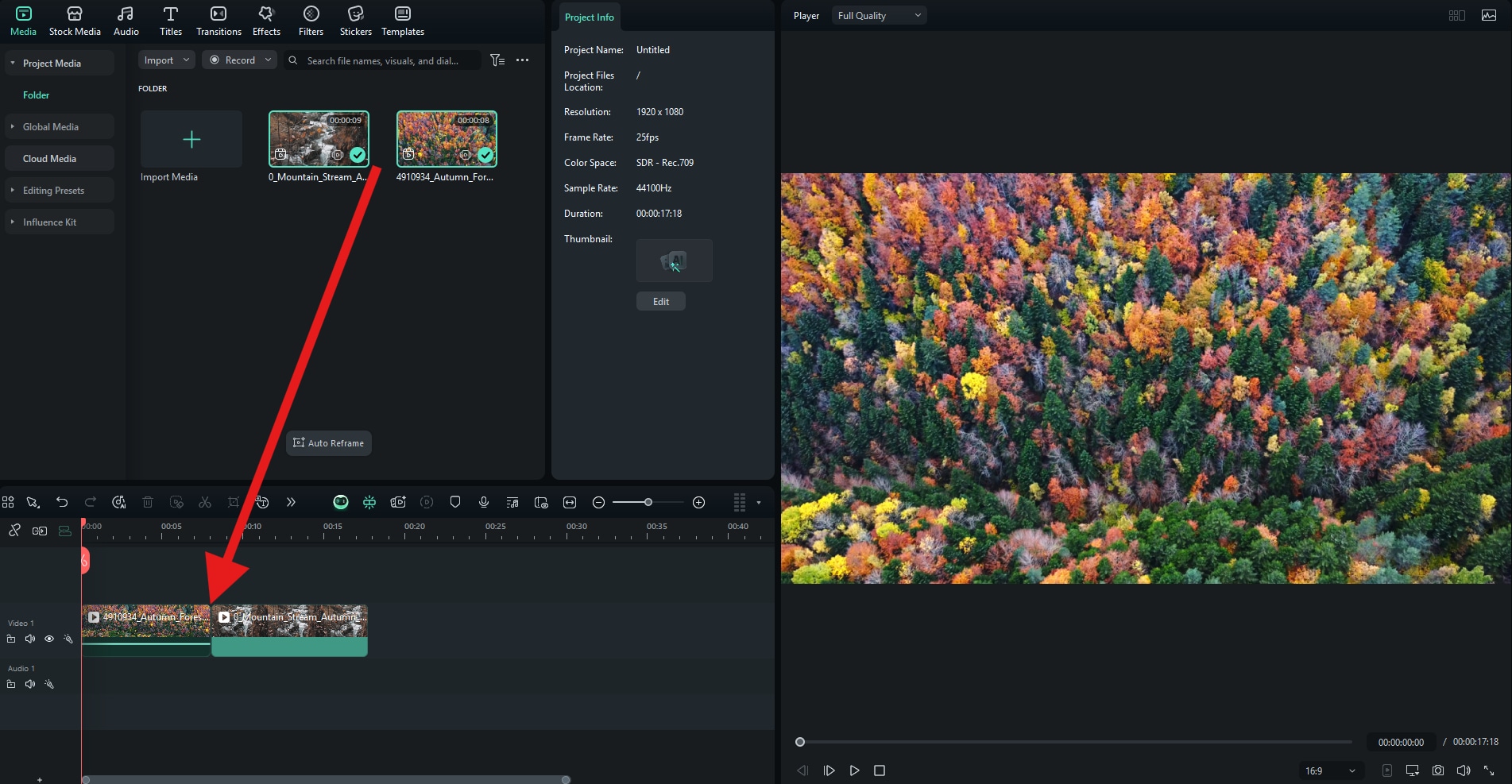Open the Titles tab
The image size is (1512, 784).
coord(170,21)
